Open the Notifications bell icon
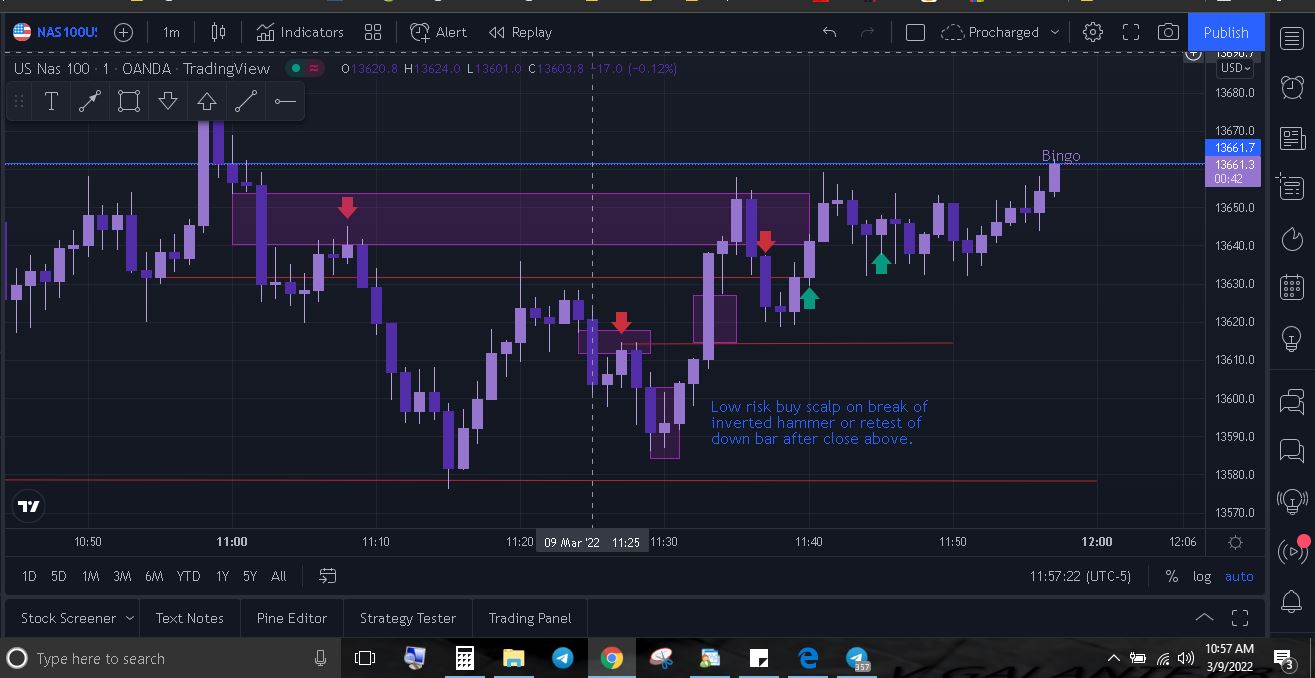 pyautogui.click(x=1292, y=600)
